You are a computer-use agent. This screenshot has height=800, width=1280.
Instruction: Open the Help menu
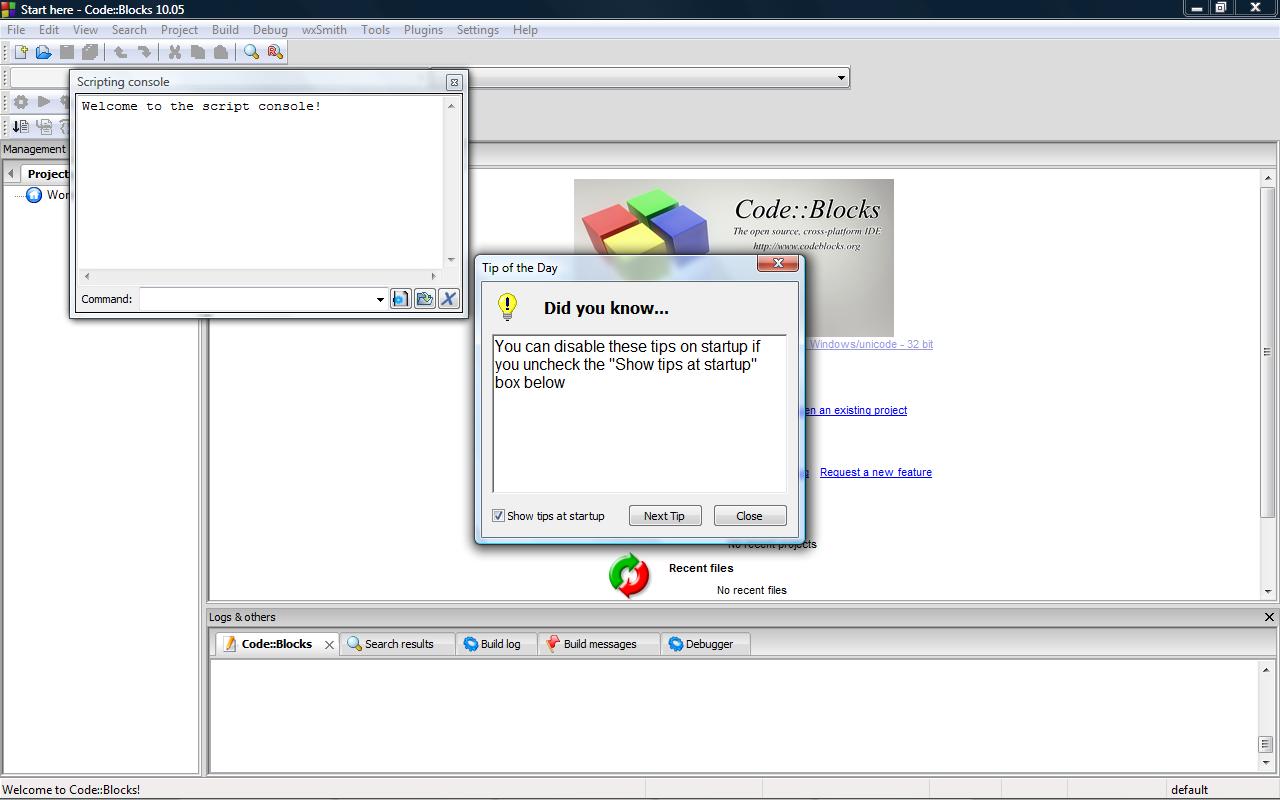coord(525,30)
